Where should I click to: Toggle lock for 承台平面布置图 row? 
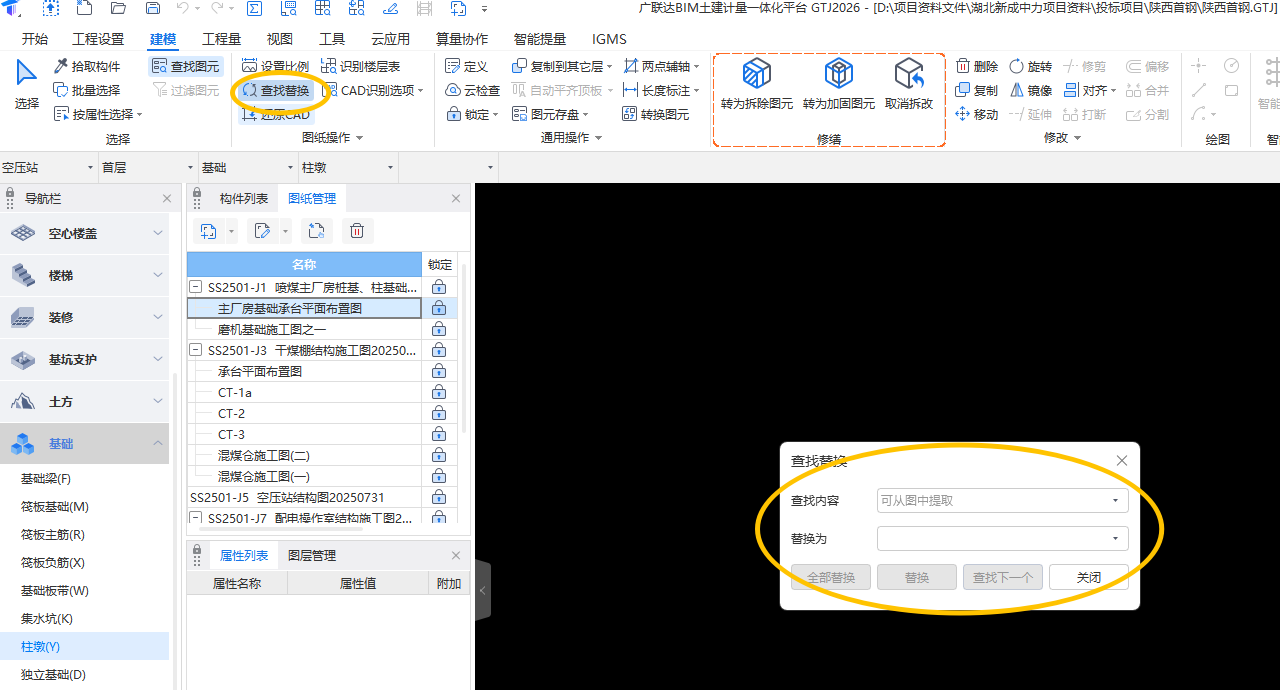click(x=439, y=371)
